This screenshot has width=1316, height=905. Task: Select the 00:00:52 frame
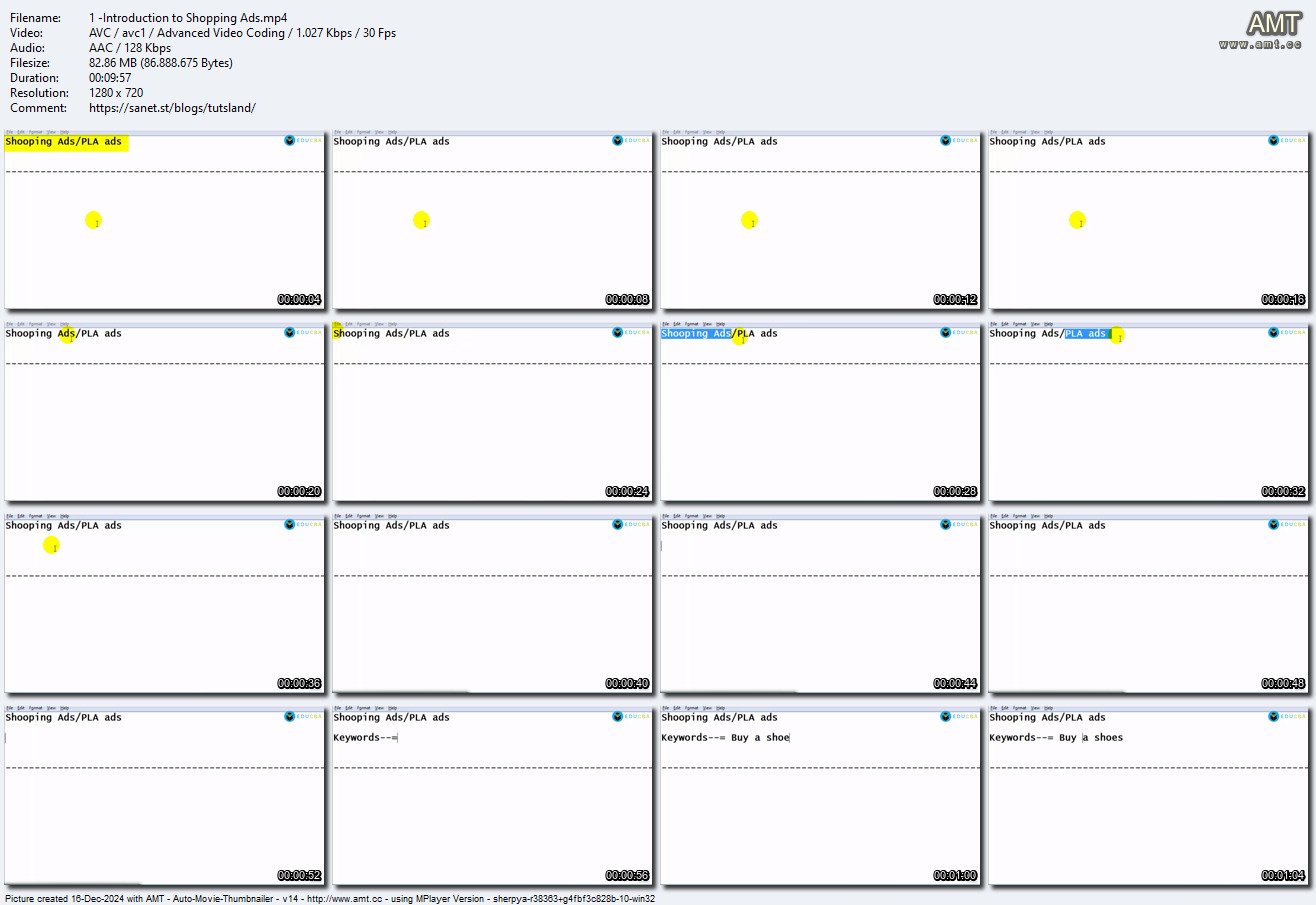pyautogui.click(x=164, y=794)
